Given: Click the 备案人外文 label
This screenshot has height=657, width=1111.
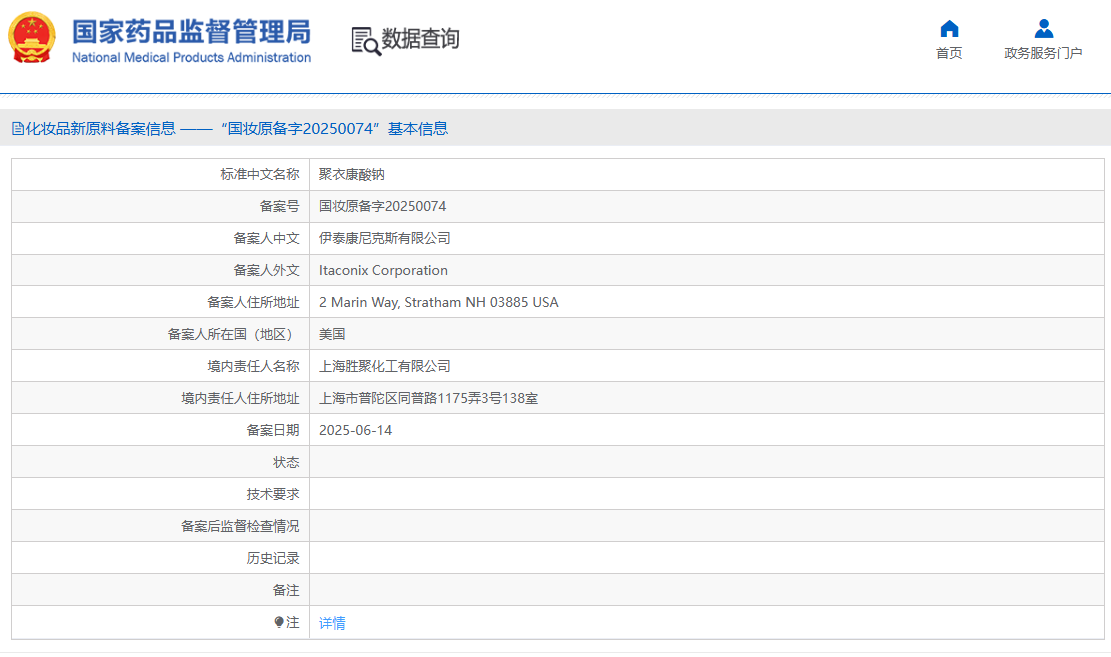Looking at the screenshot, I should pos(266,270).
